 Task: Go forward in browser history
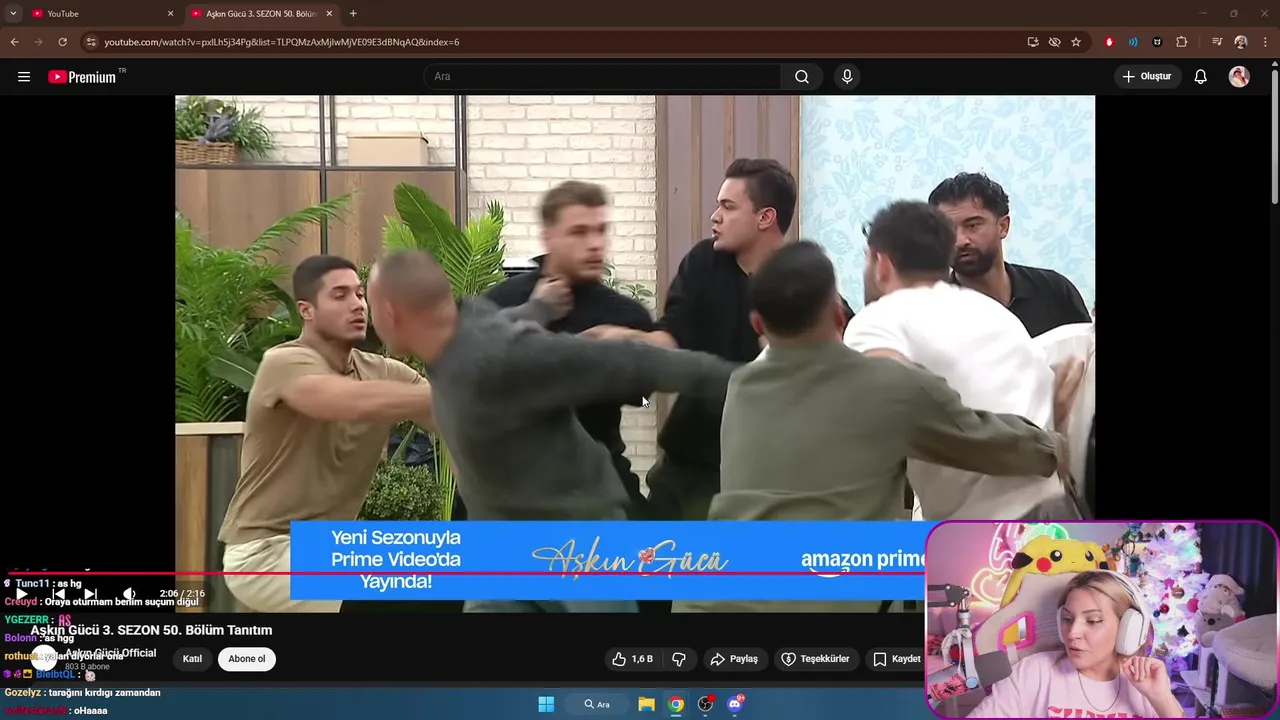pyautogui.click(x=38, y=42)
